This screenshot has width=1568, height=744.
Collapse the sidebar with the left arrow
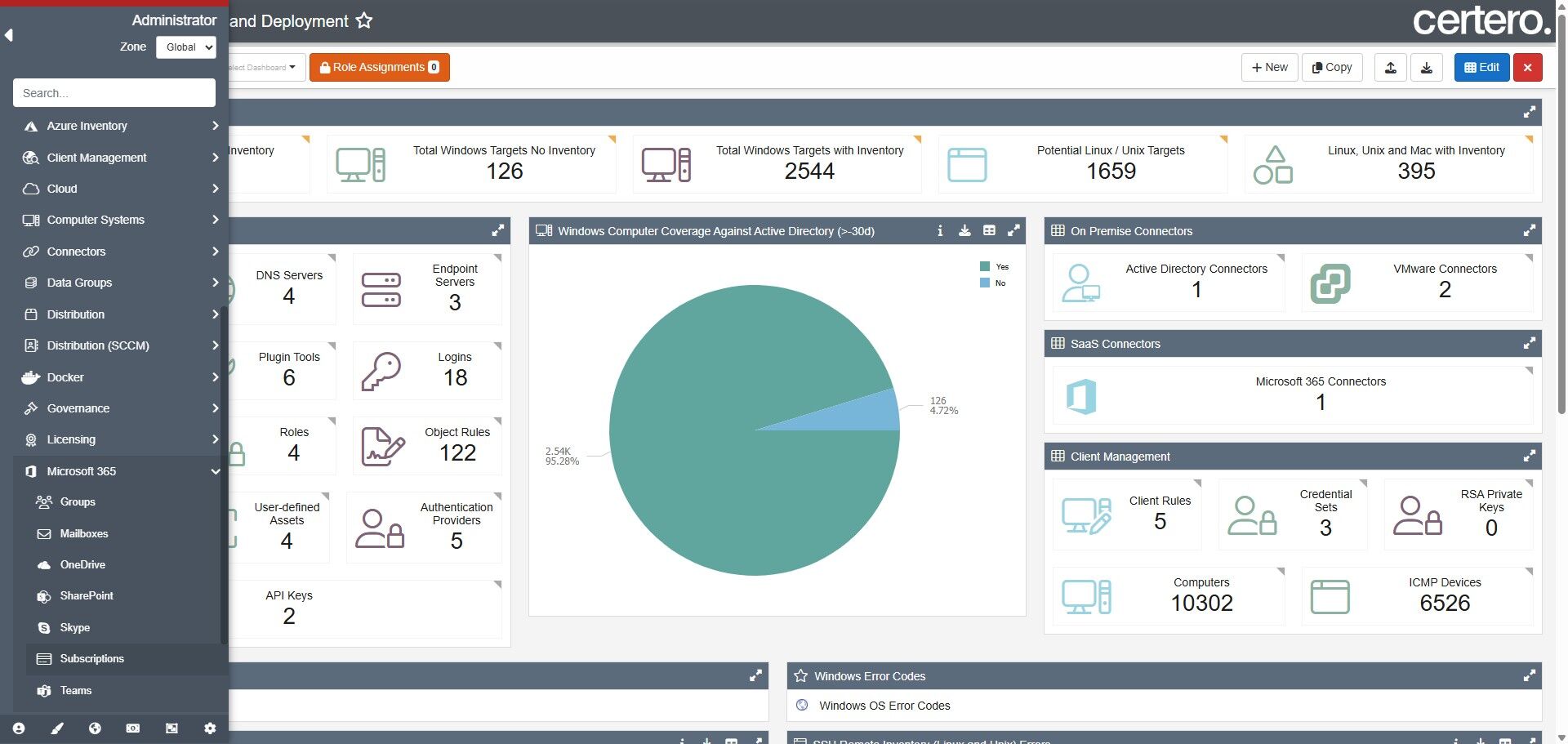point(9,34)
